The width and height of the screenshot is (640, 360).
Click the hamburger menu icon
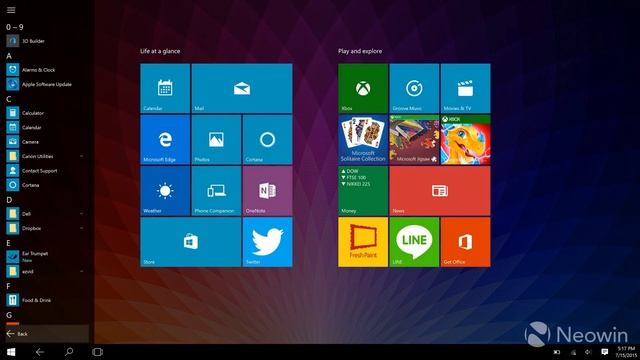pyautogui.click(x=11, y=10)
